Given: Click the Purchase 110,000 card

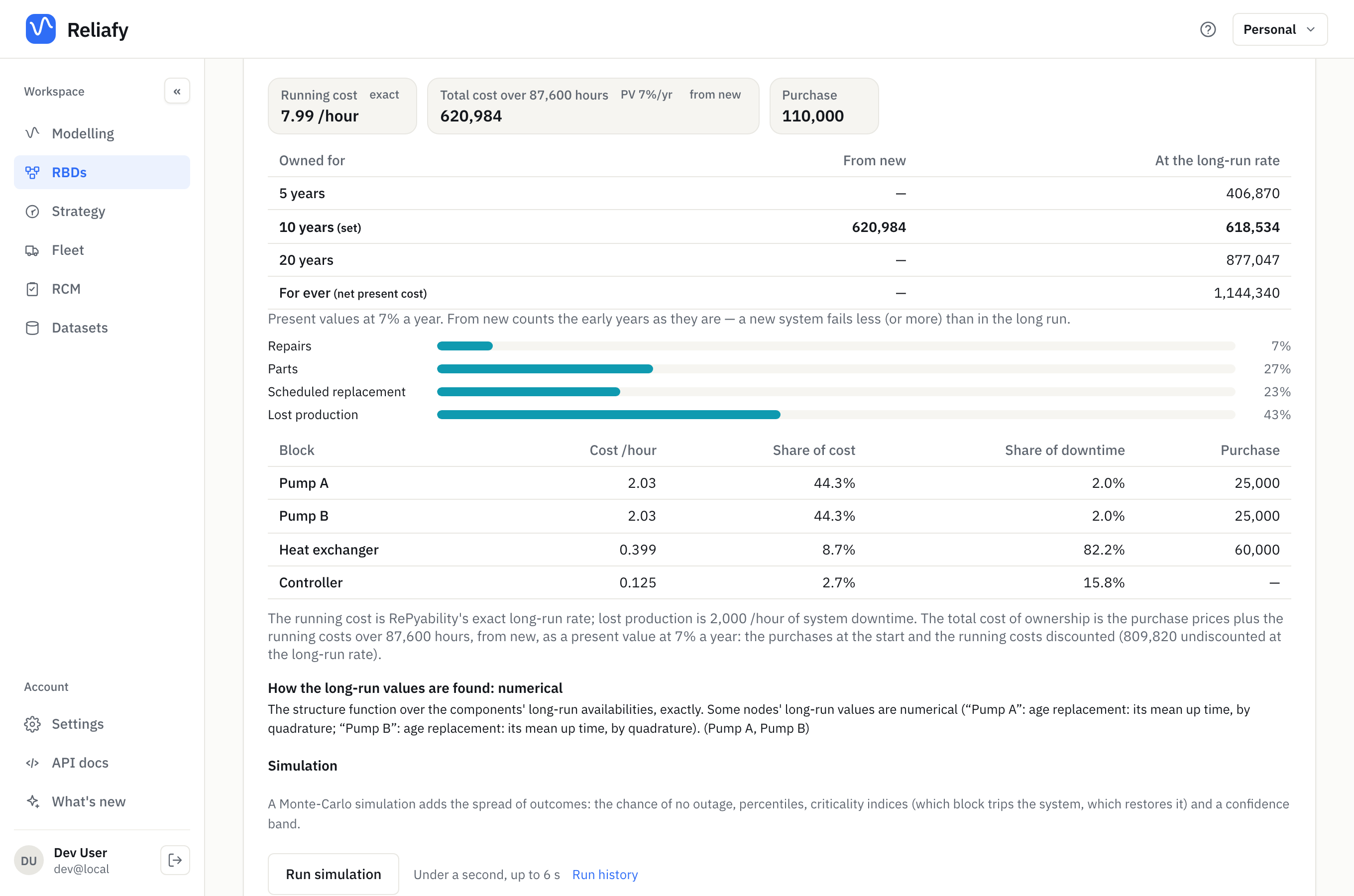Looking at the screenshot, I should point(824,106).
